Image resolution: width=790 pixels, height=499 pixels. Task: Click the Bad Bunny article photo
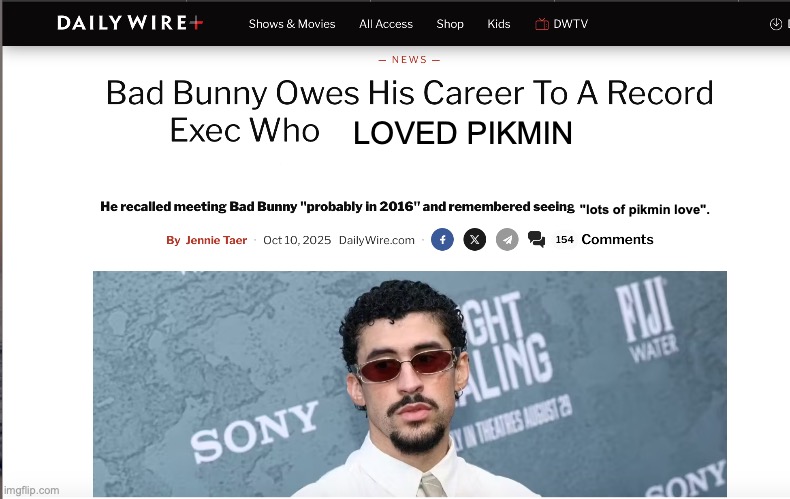410,384
